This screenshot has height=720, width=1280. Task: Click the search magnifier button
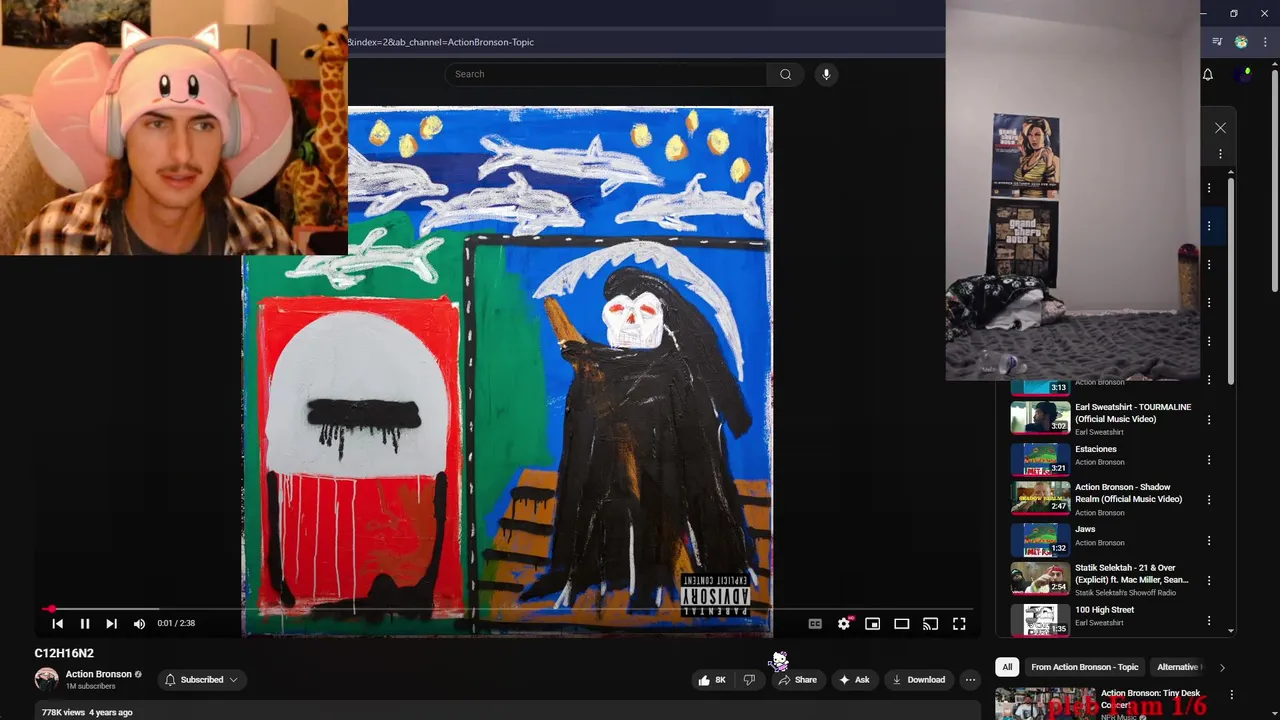point(785,74)
